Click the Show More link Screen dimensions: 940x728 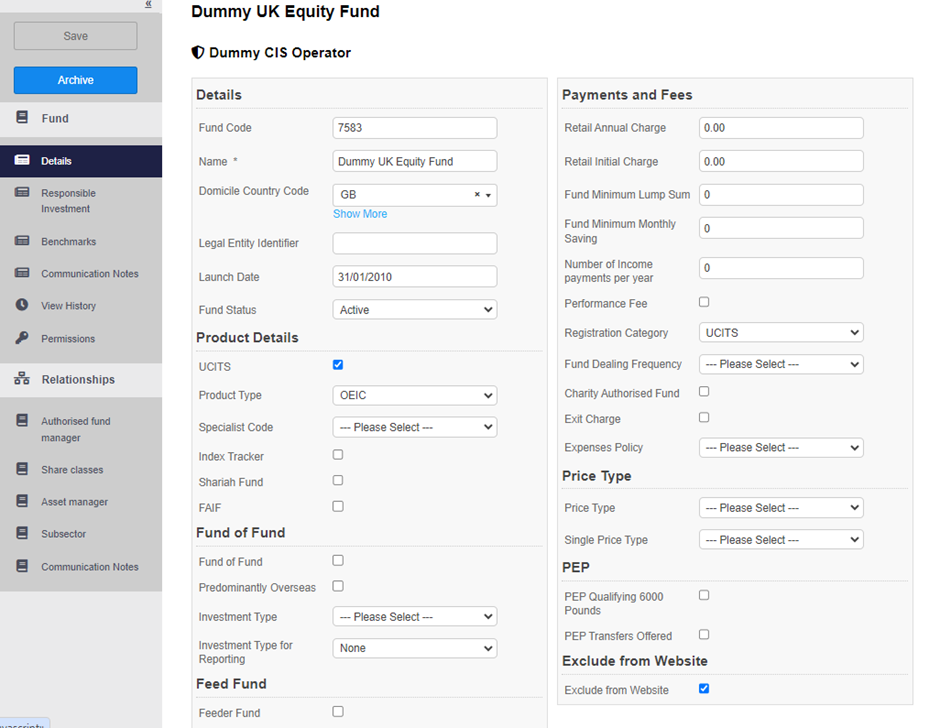pyautogui.click(x=360, y=214)
